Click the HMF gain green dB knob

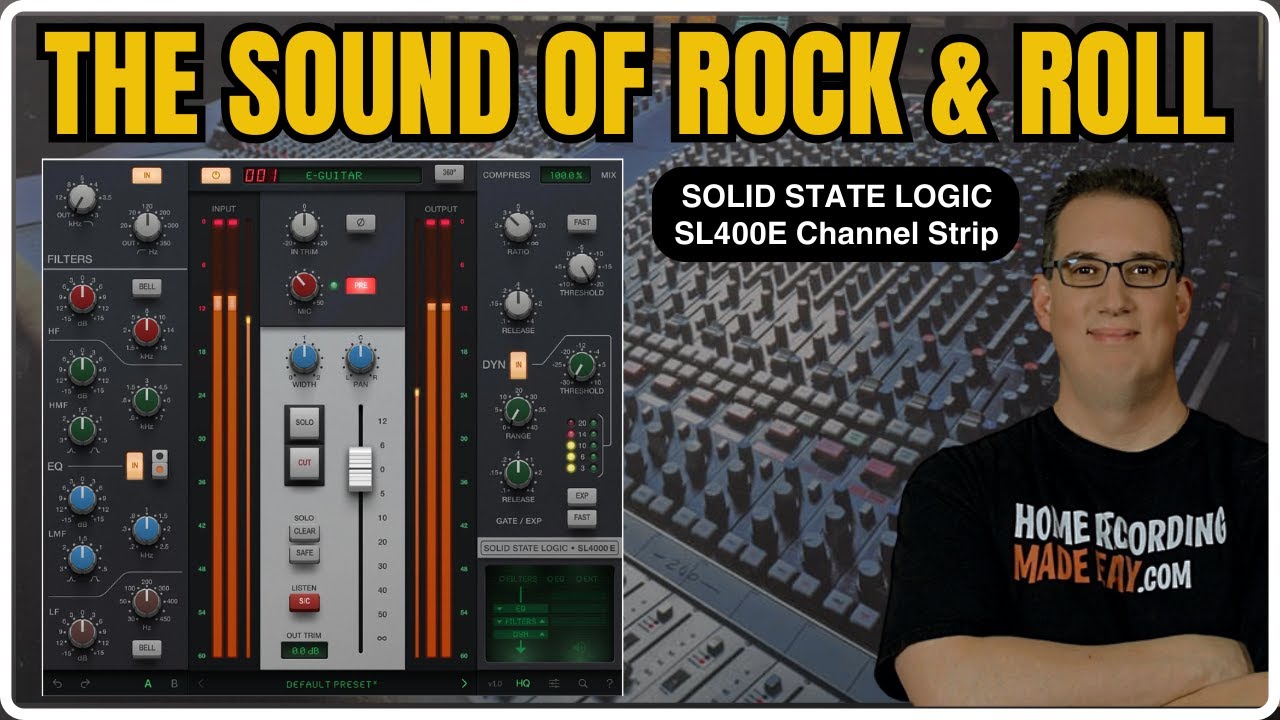[83, 371]
